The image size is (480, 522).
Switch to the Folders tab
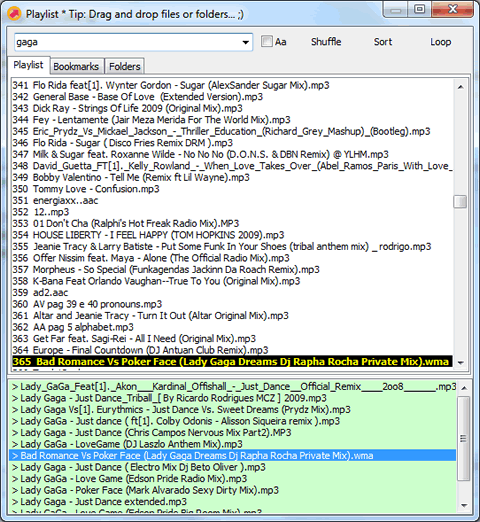click(x=125, y=66)
